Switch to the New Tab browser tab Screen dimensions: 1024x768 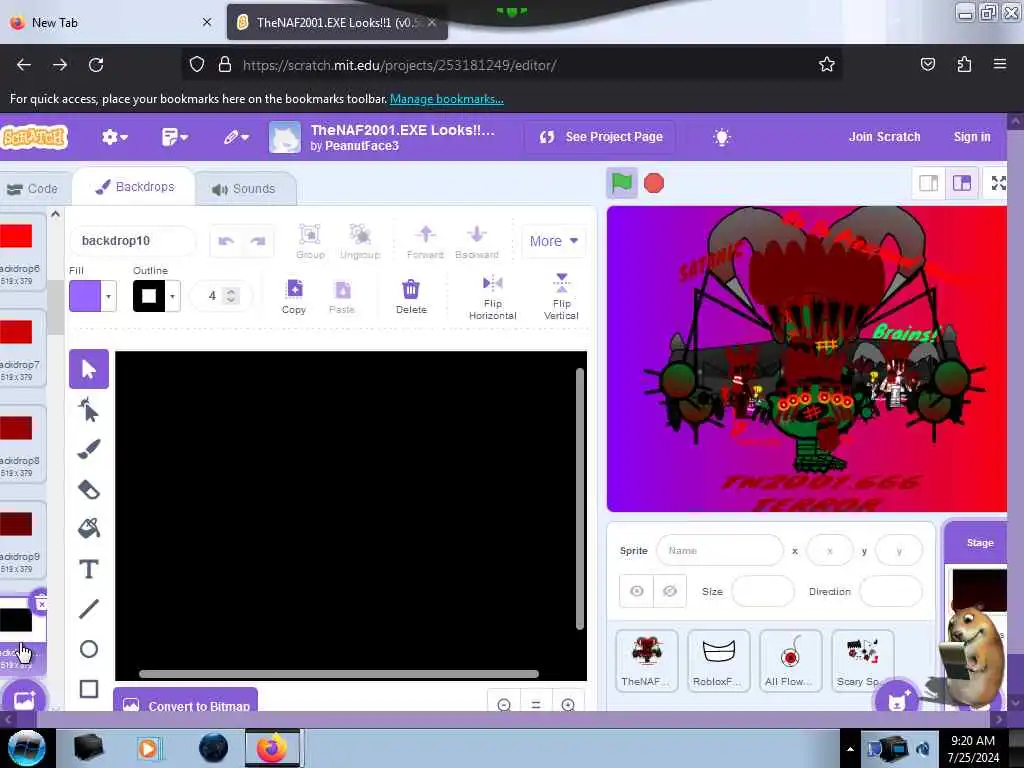coord(111,22)
